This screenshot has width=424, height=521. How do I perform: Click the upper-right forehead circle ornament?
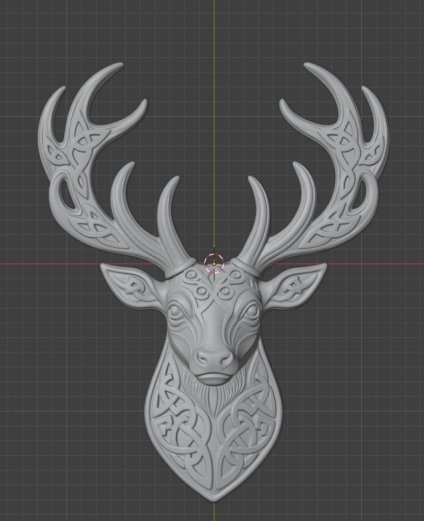235,274
